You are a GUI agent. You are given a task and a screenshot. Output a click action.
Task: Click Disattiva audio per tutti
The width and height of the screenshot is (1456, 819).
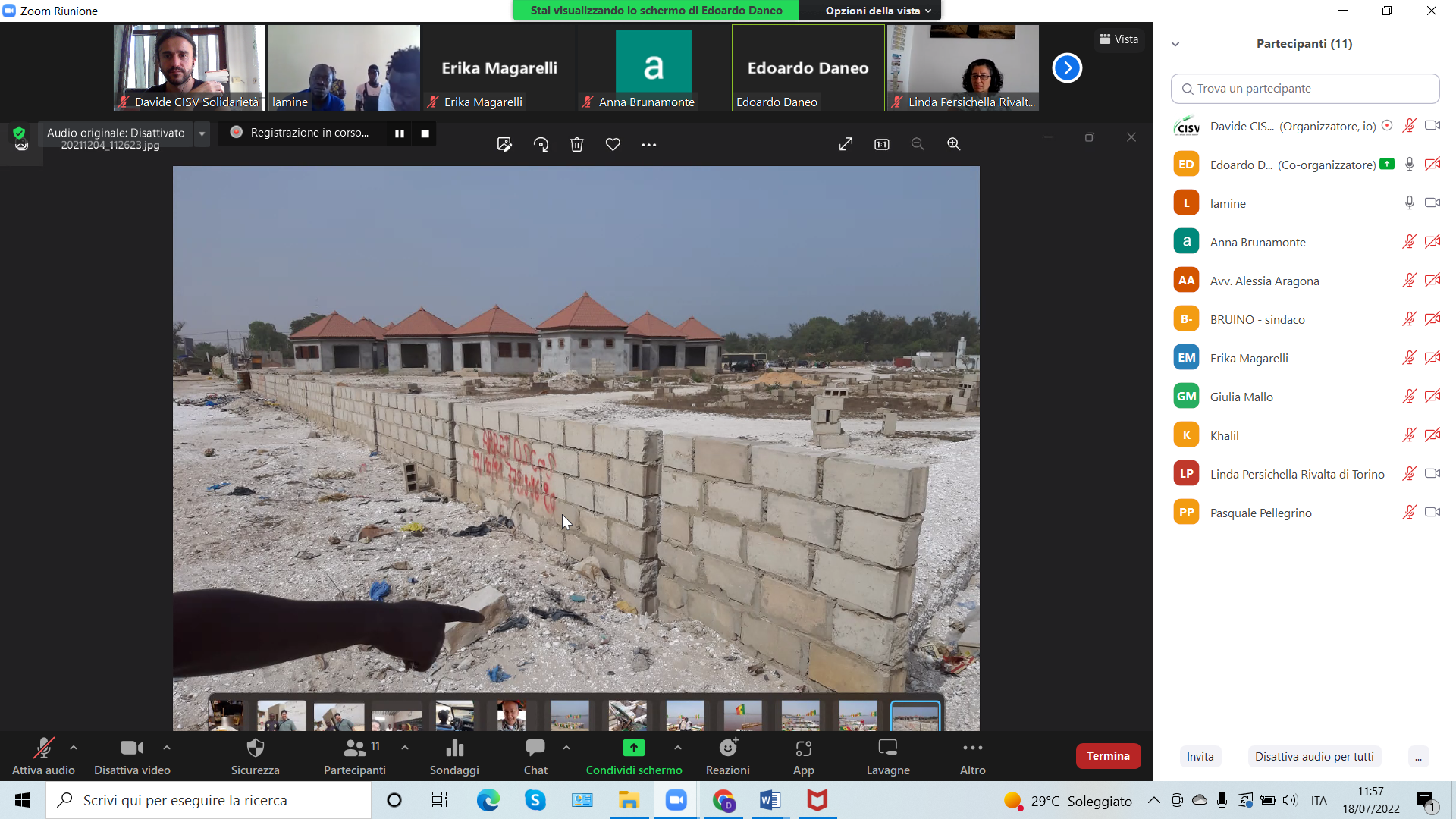tap(1314, 757)
